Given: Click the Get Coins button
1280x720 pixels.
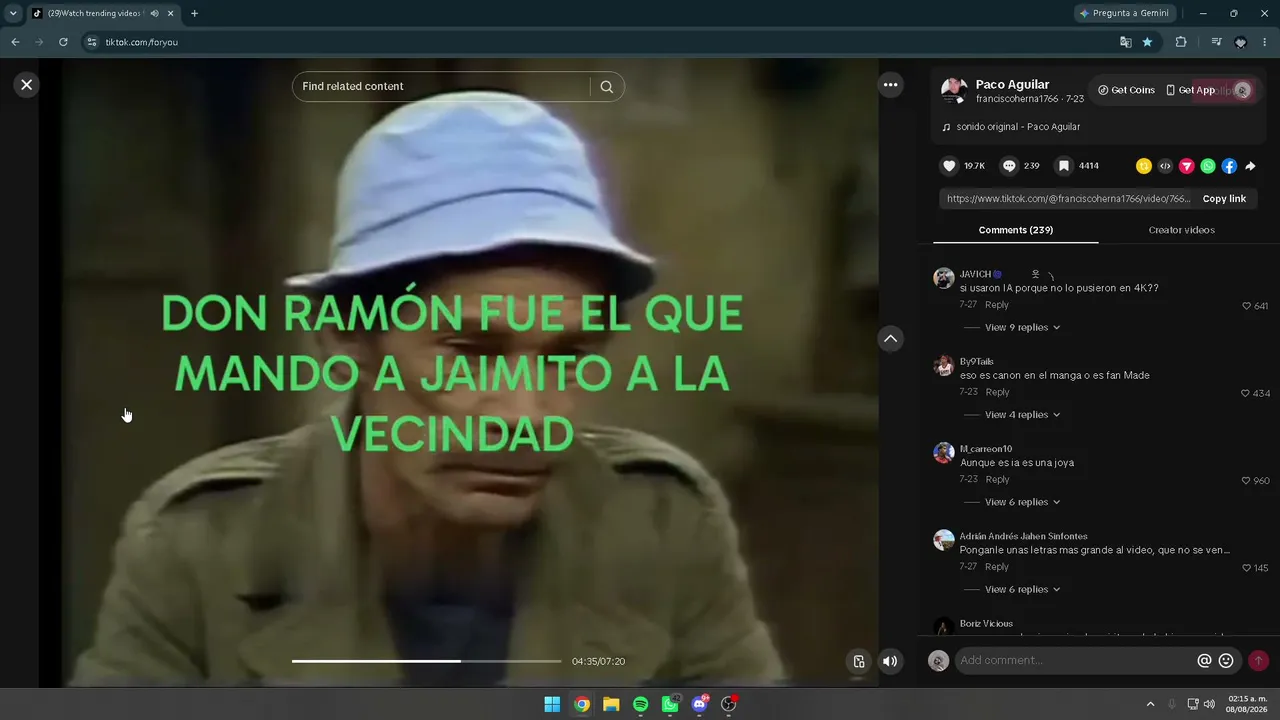Looking at the screenshot, I should [1126, 90].
